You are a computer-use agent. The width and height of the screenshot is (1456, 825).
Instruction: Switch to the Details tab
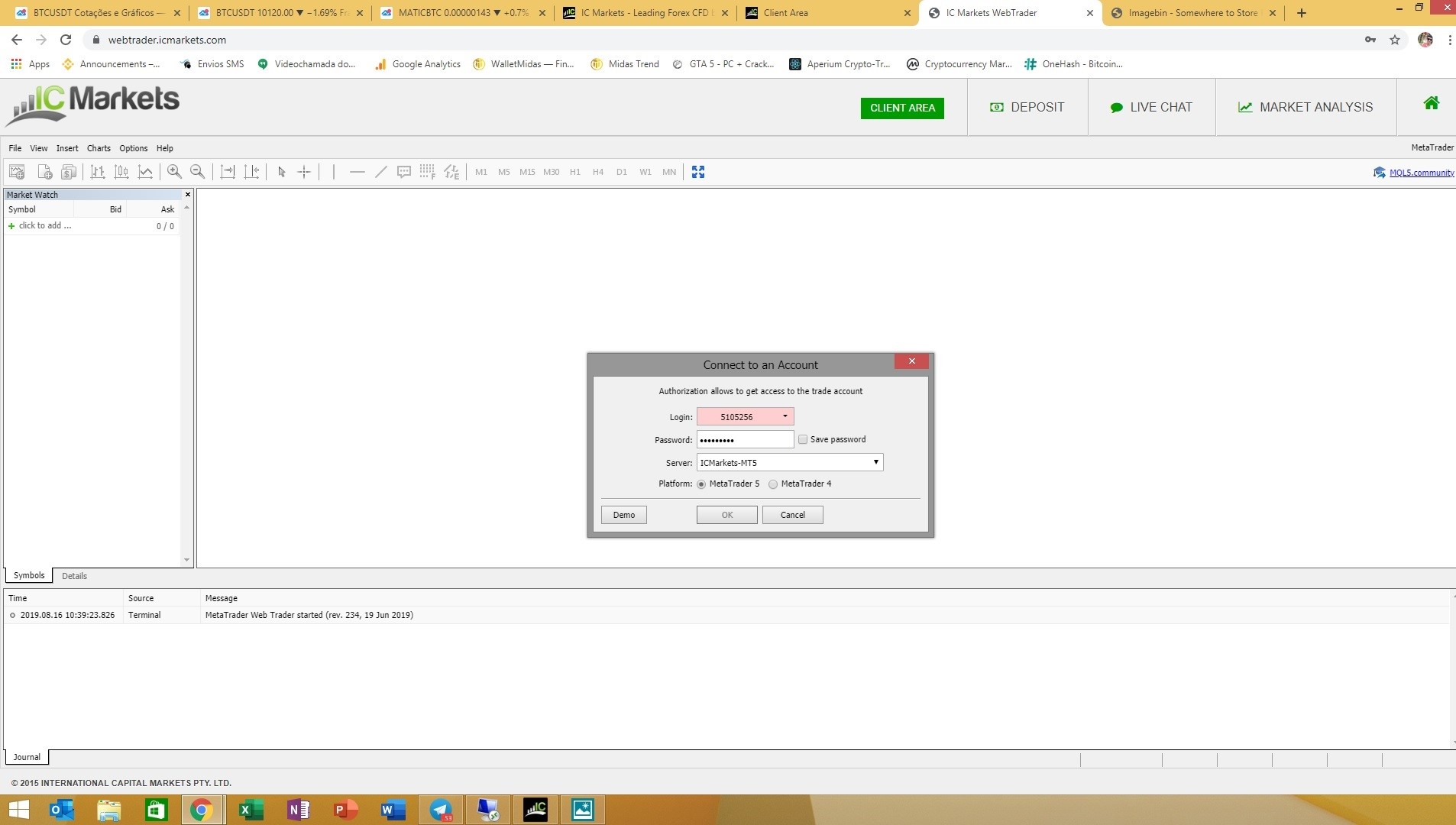click(74, 576)
